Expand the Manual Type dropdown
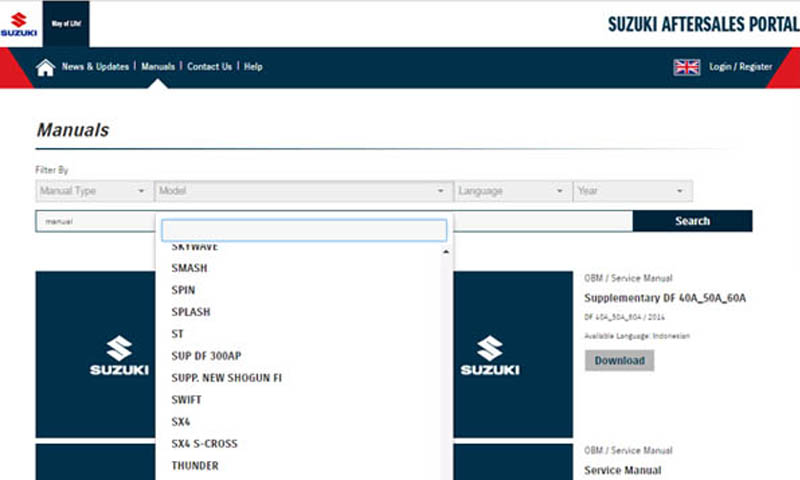Viewport: 800px width, 480px height. coord(94,191)
